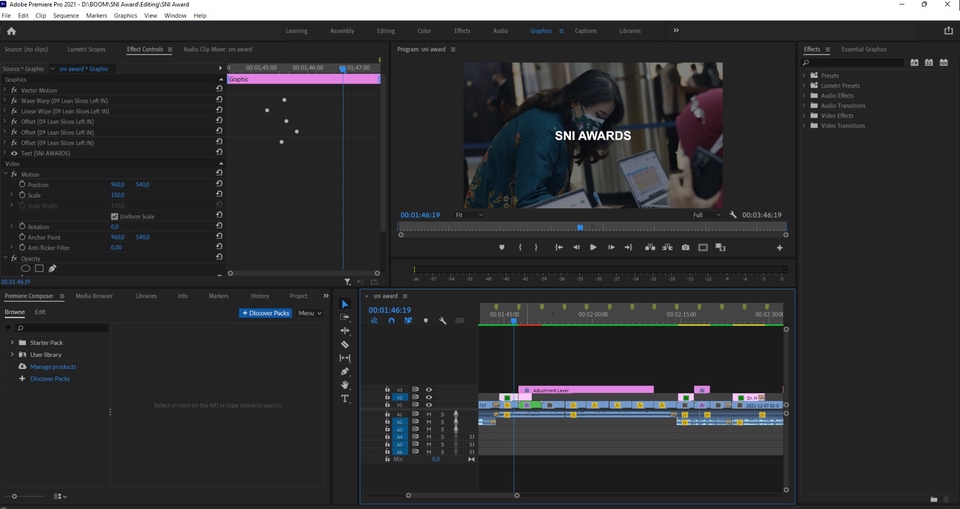Create 4-point polygon mask under Opacity
This screenshot has width=960, height=509.
click(39, 268)
